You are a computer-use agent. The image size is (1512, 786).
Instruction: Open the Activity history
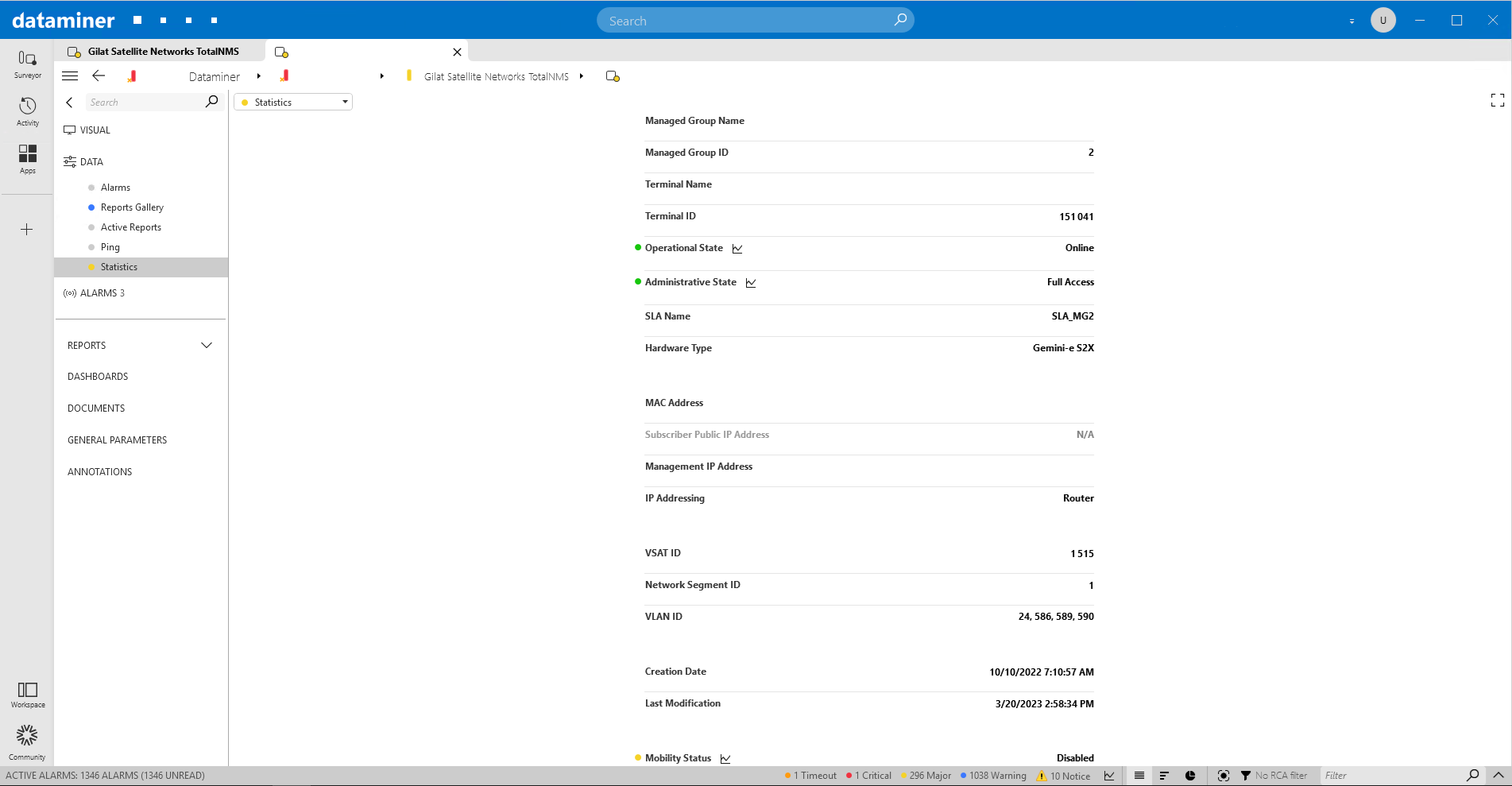click(x=27, y=112)
